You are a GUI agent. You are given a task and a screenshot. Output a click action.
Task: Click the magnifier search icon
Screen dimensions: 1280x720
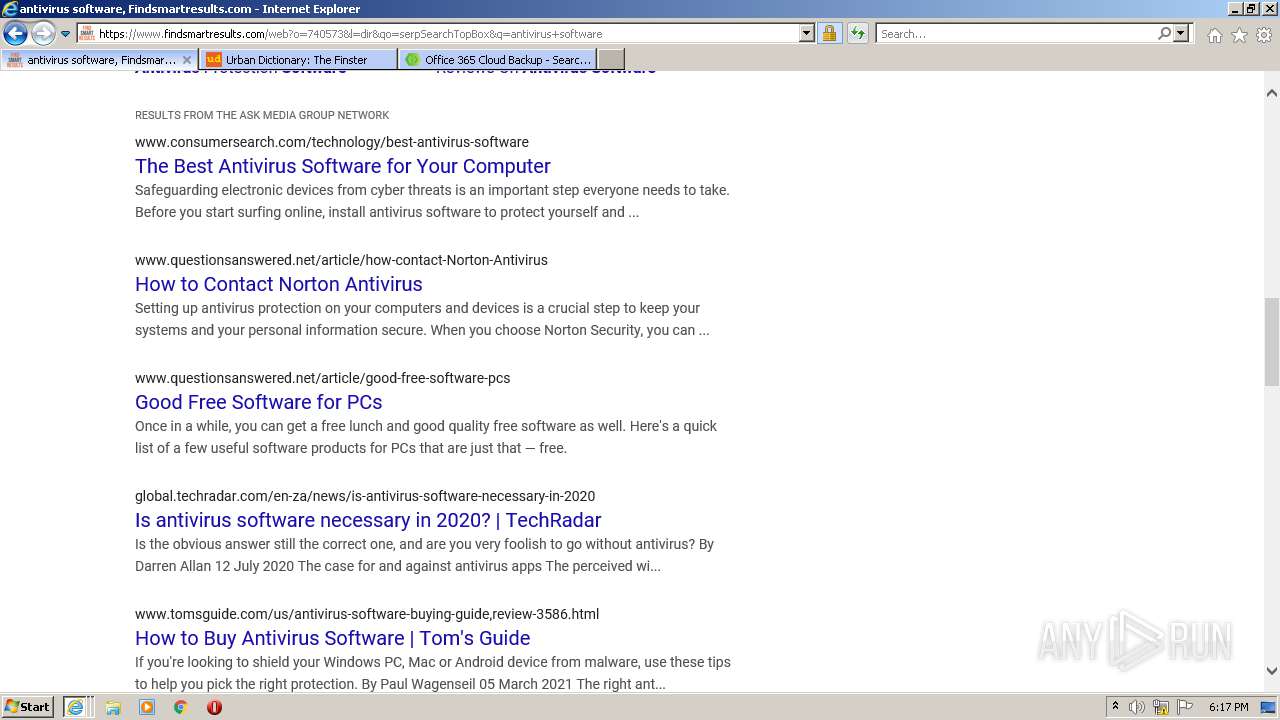click(1164, 34)
